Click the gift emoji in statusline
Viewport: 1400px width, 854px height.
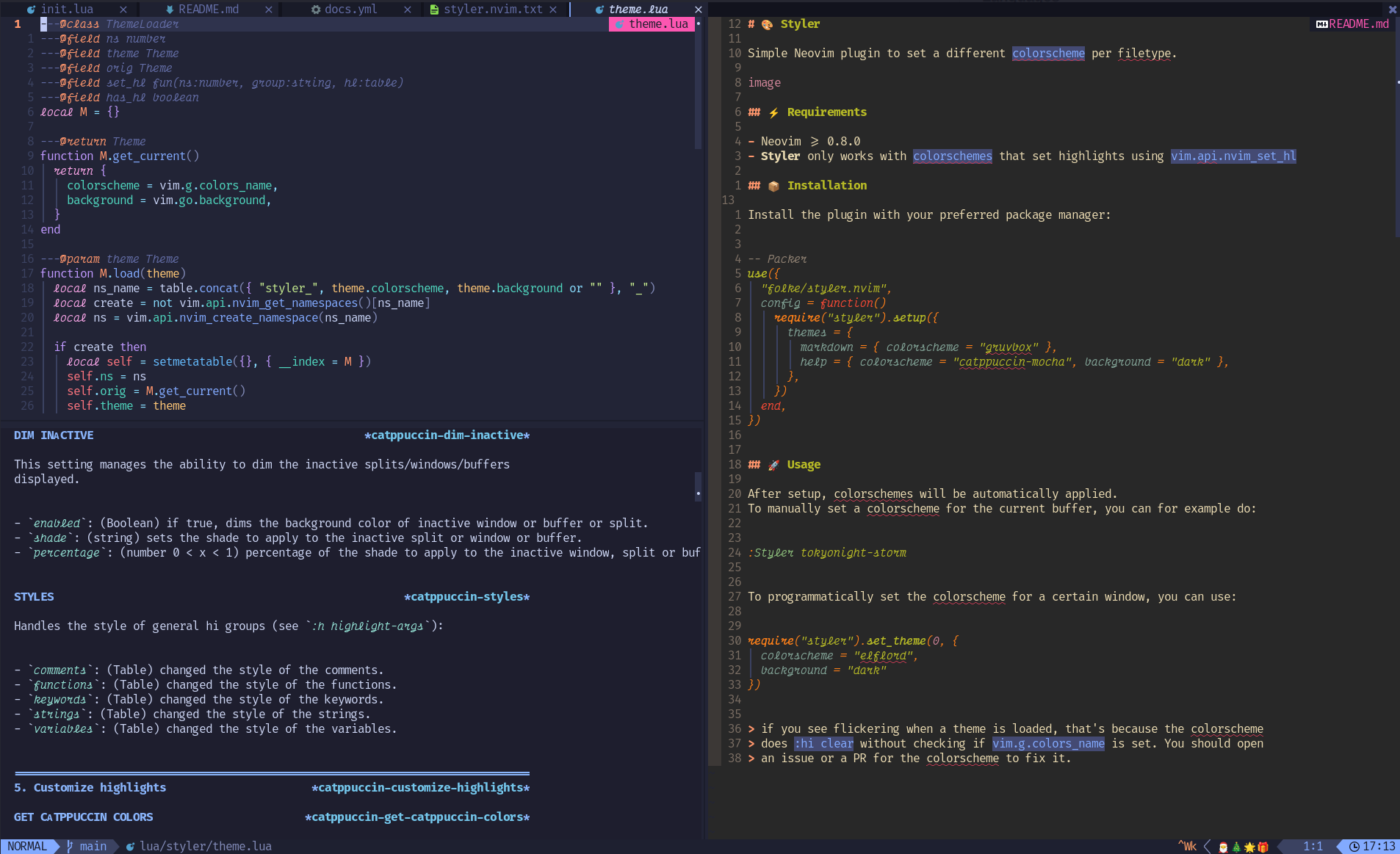click(1263, 847)
